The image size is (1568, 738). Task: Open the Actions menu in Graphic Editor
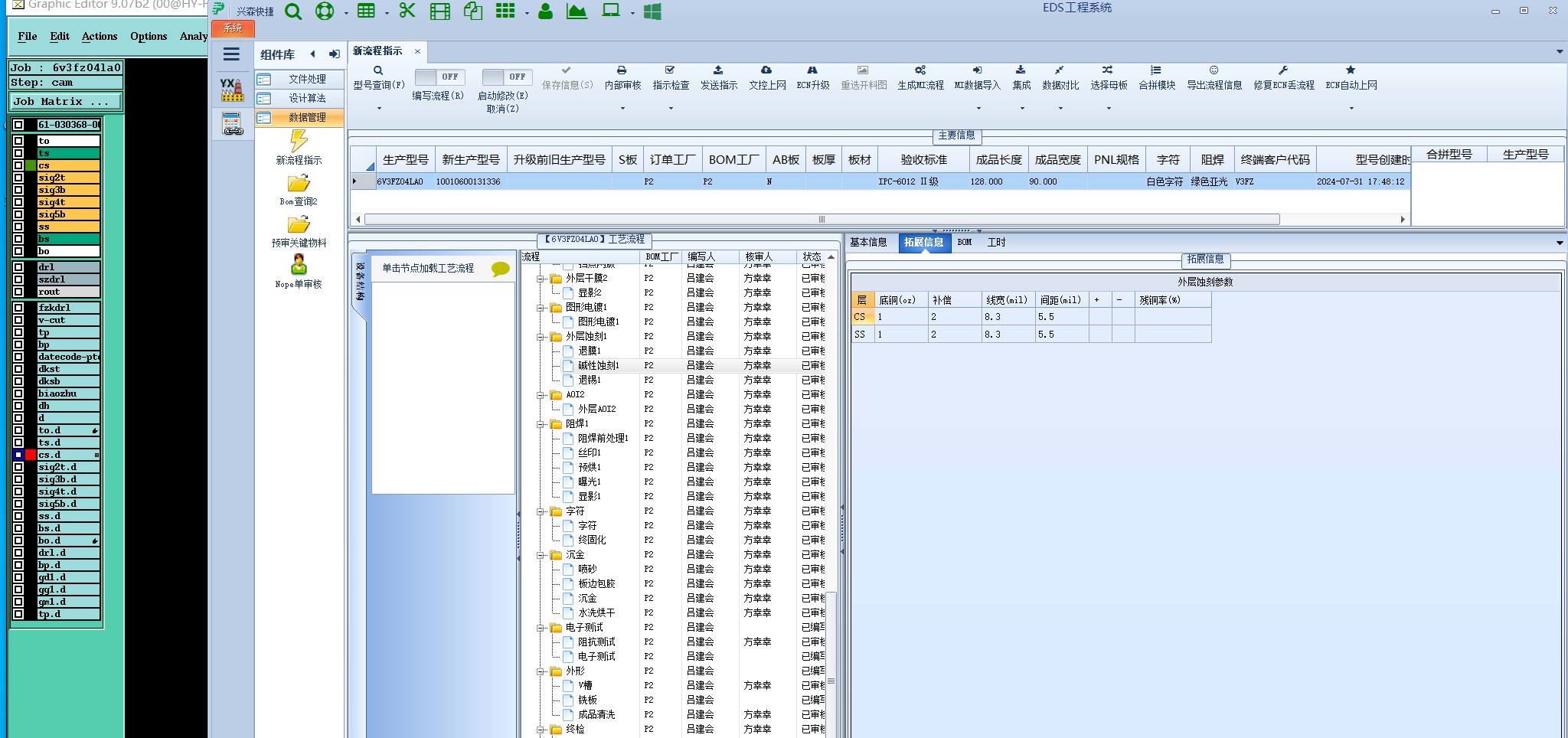[100, 36]
